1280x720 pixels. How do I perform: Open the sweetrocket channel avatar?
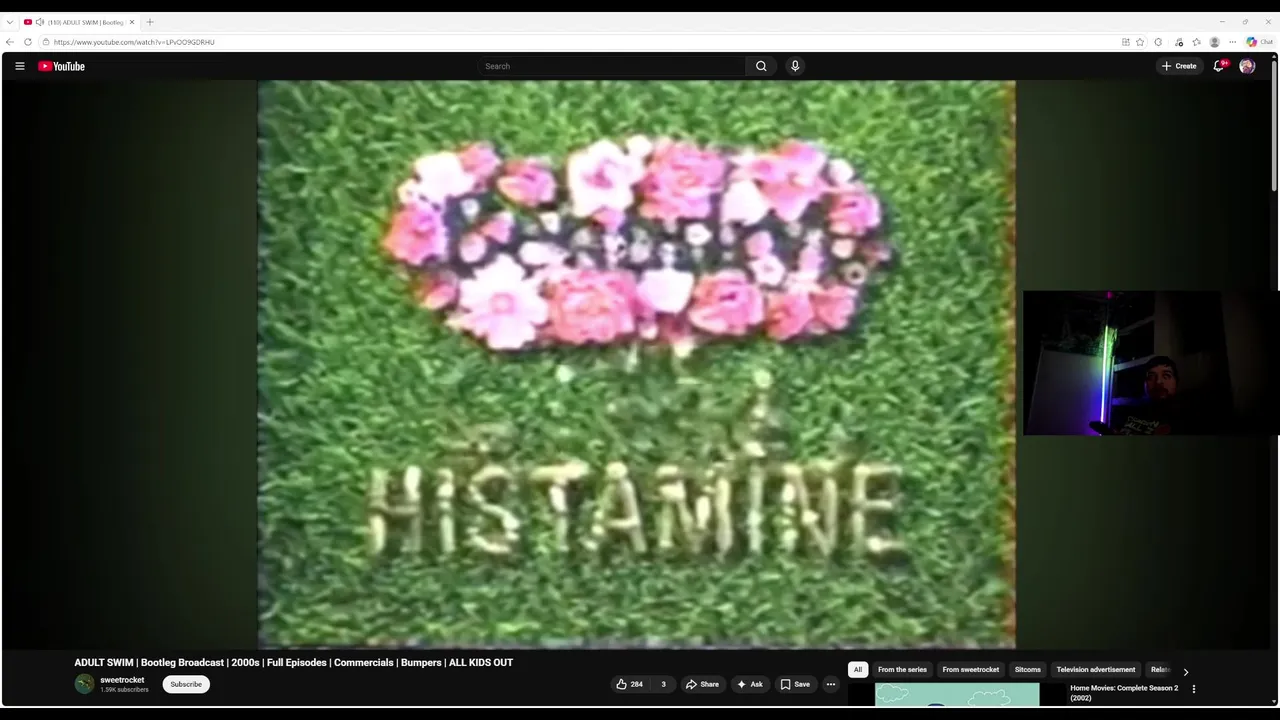point(84,684)
